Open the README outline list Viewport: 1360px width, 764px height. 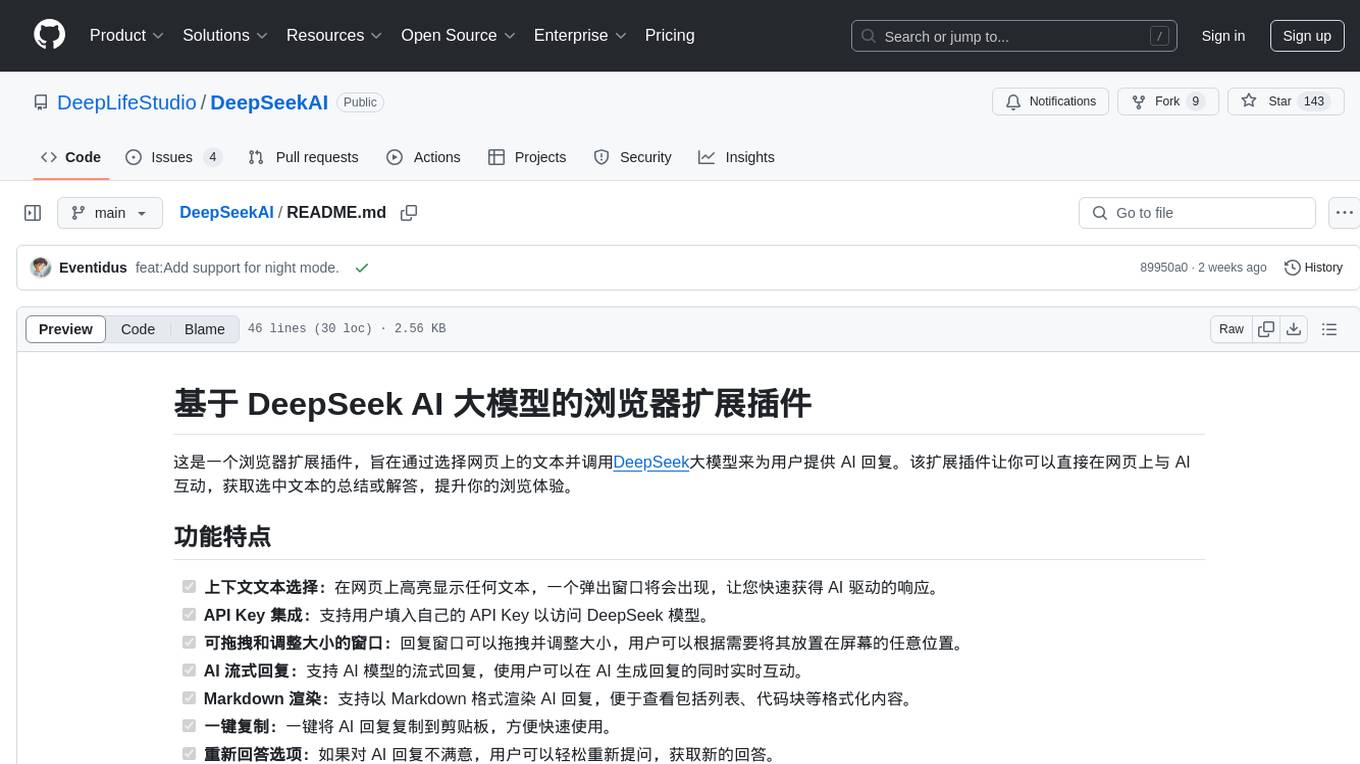coord(1329,329)
